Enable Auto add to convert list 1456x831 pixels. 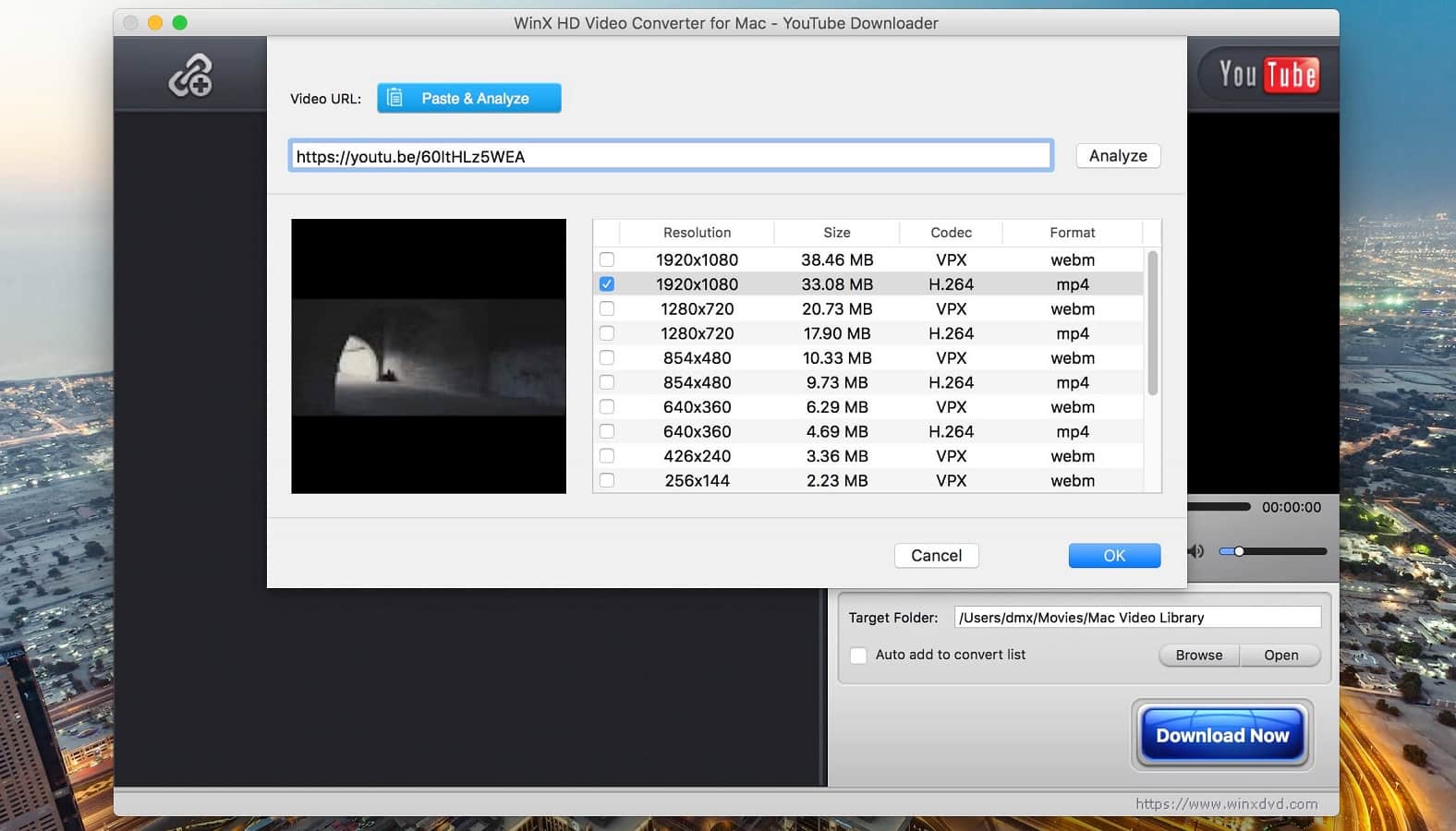point(858,655)
